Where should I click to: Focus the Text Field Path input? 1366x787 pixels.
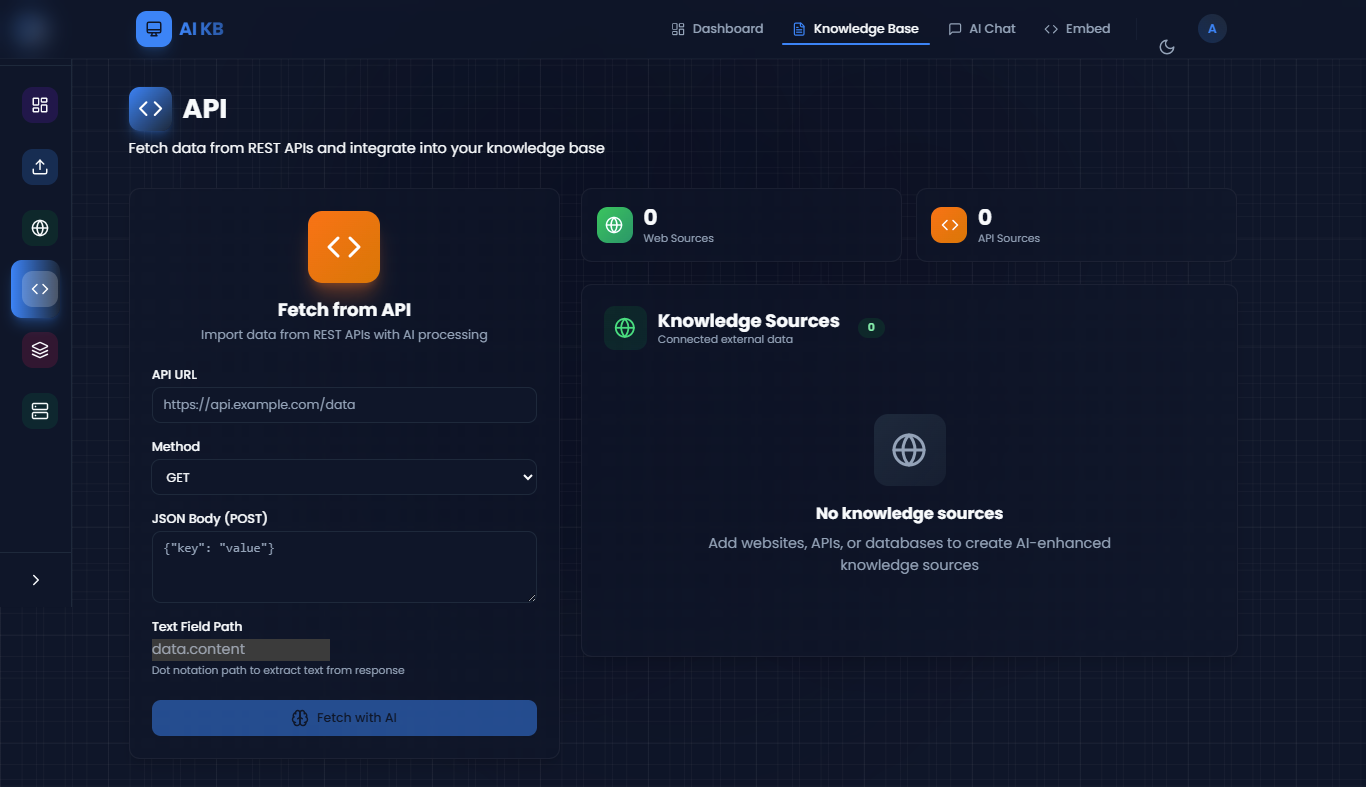click(x=241, y=649)
